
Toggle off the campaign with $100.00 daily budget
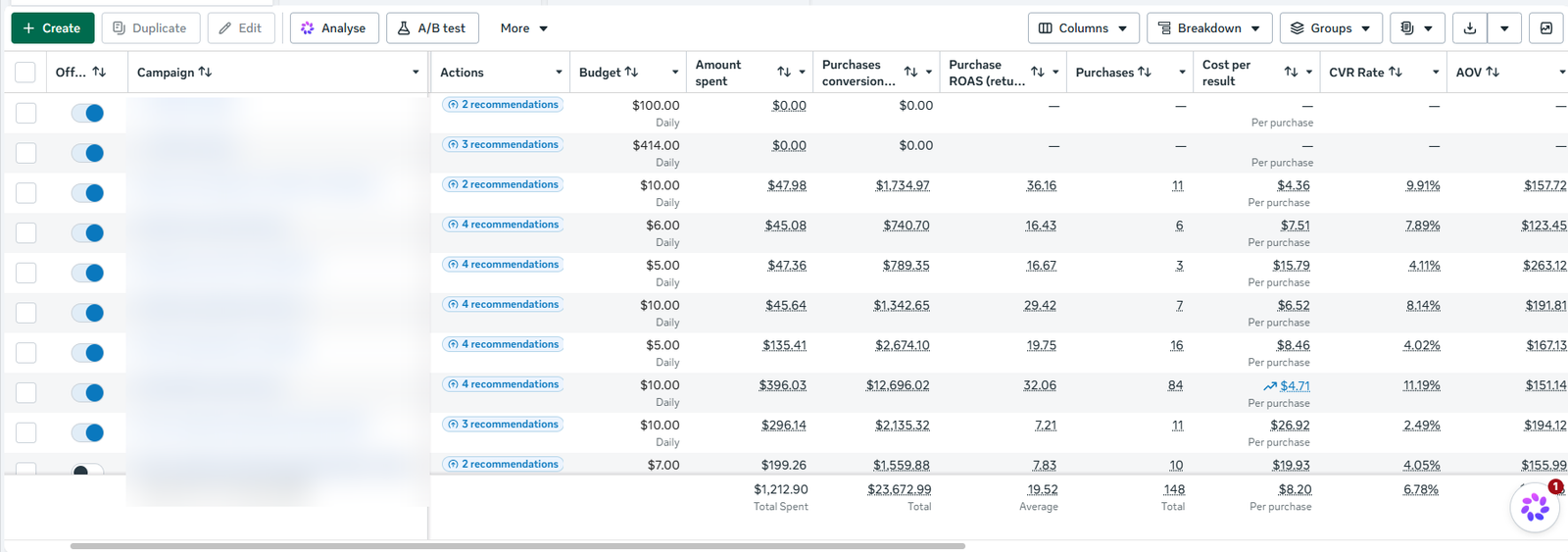(87, 113)
